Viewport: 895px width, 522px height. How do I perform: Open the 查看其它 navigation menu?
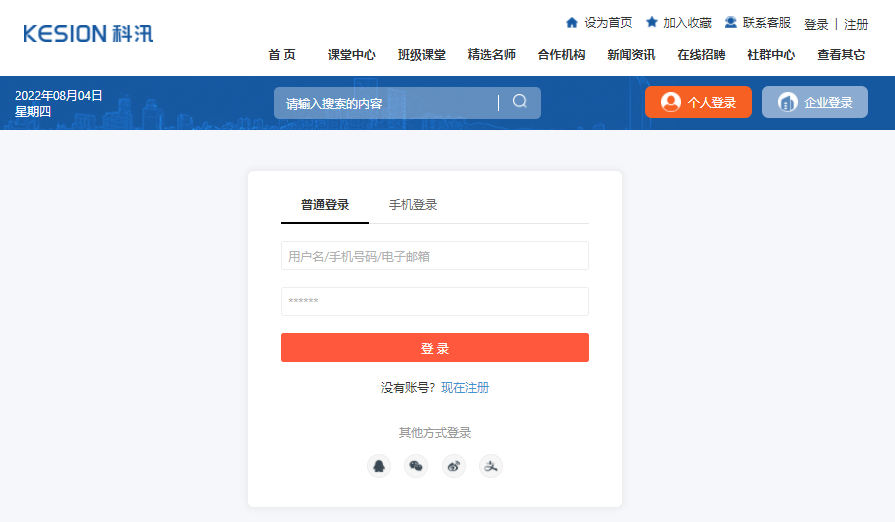click(841, 55)
